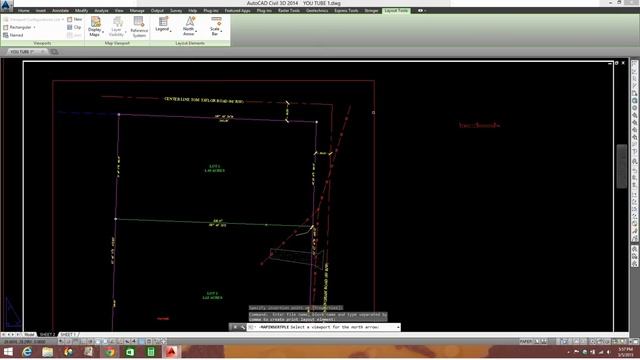Open the Featured Apps ribbon tab
This screenshot has height=360, width=640.
tap(238, 11)
